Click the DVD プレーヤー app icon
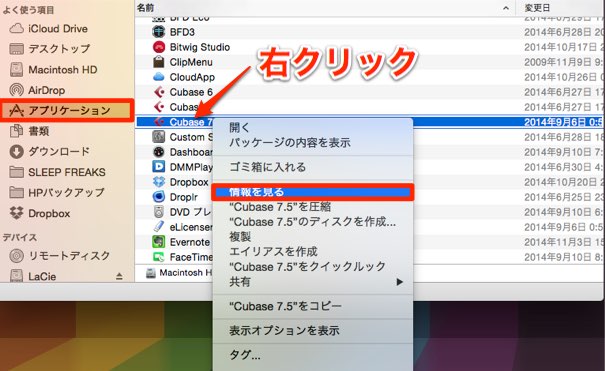 pyautogui.click(x=159, y=212)
